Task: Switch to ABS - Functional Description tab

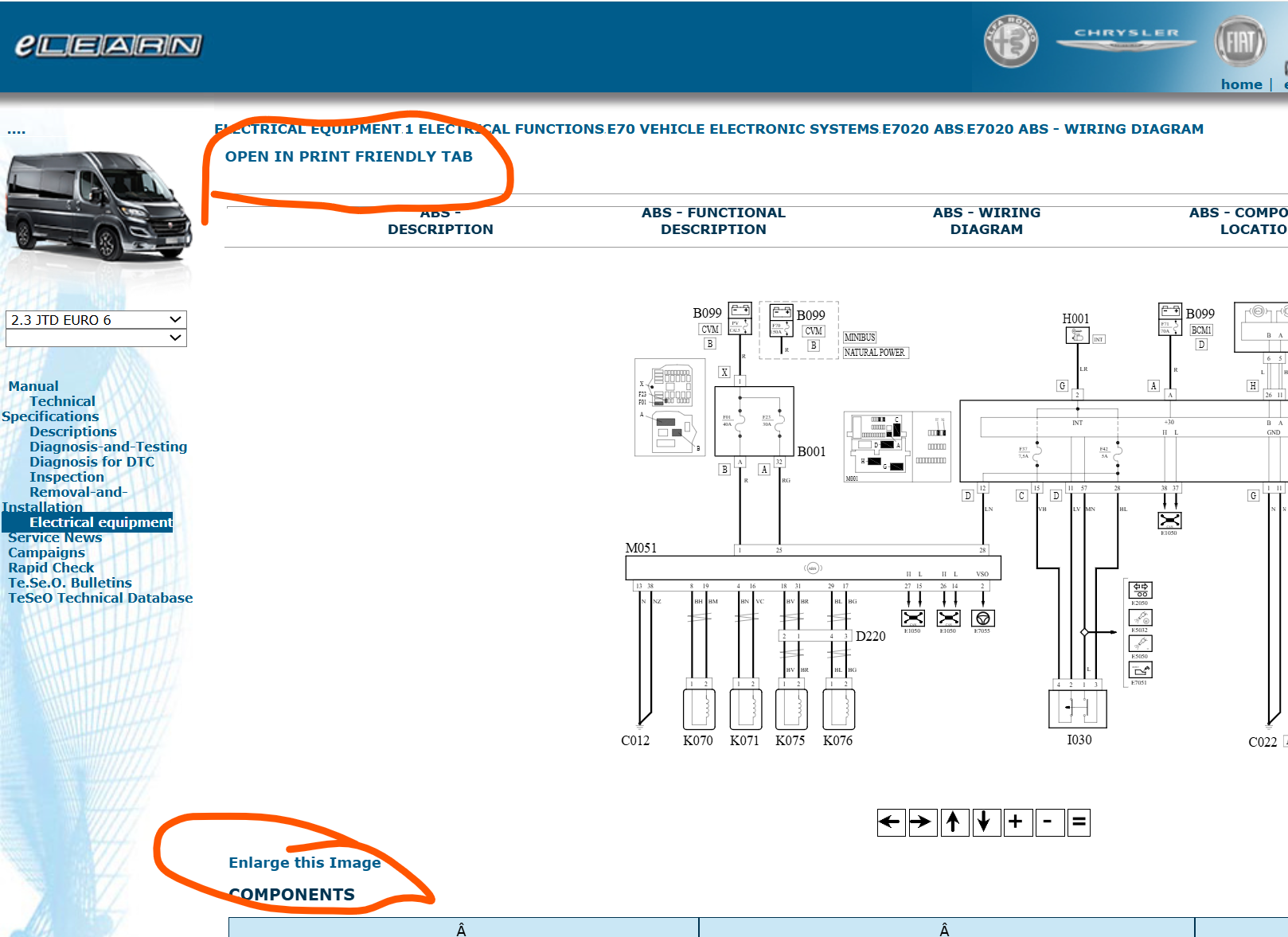Action: point(713,221)
